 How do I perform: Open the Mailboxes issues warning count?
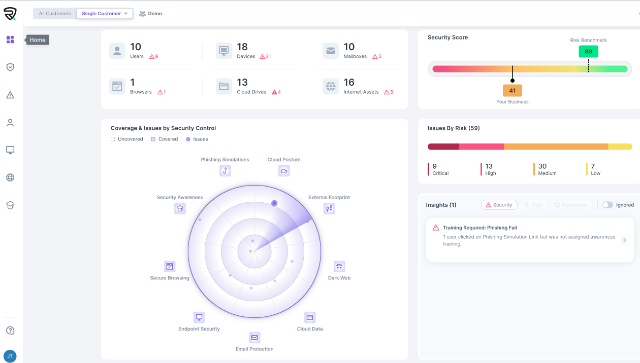tap(377, 57)
